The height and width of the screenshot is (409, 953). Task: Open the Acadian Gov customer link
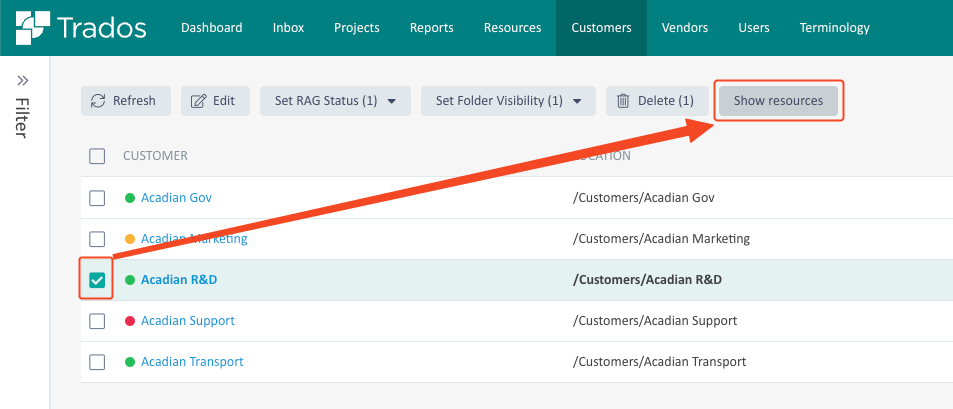click(176, 198)
